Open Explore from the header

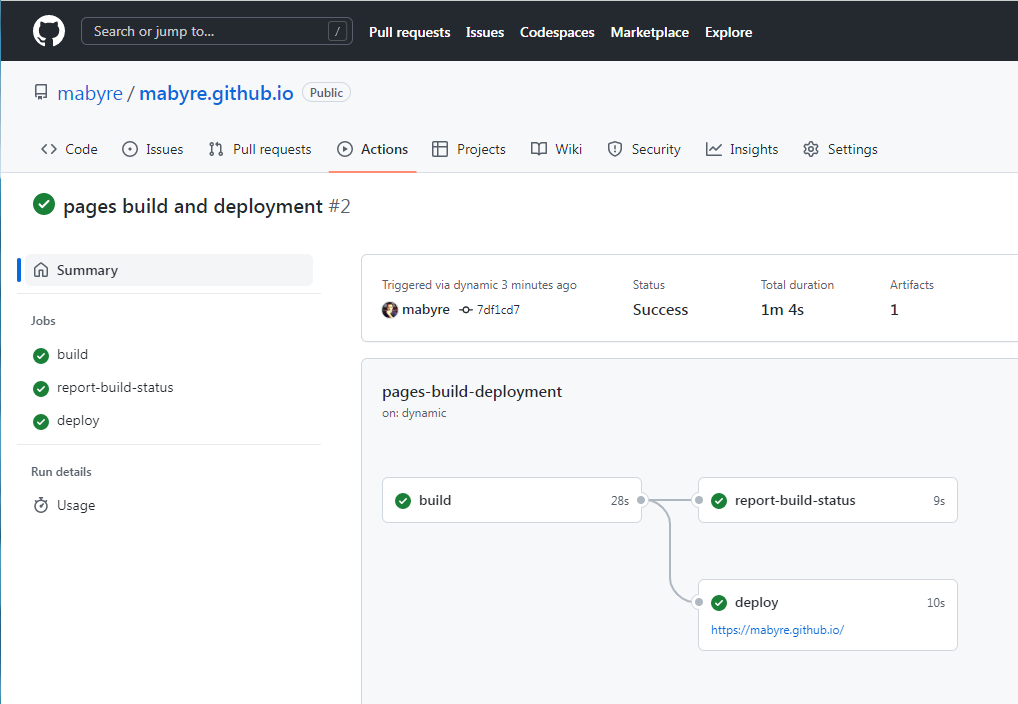click(x=728, y=32)
